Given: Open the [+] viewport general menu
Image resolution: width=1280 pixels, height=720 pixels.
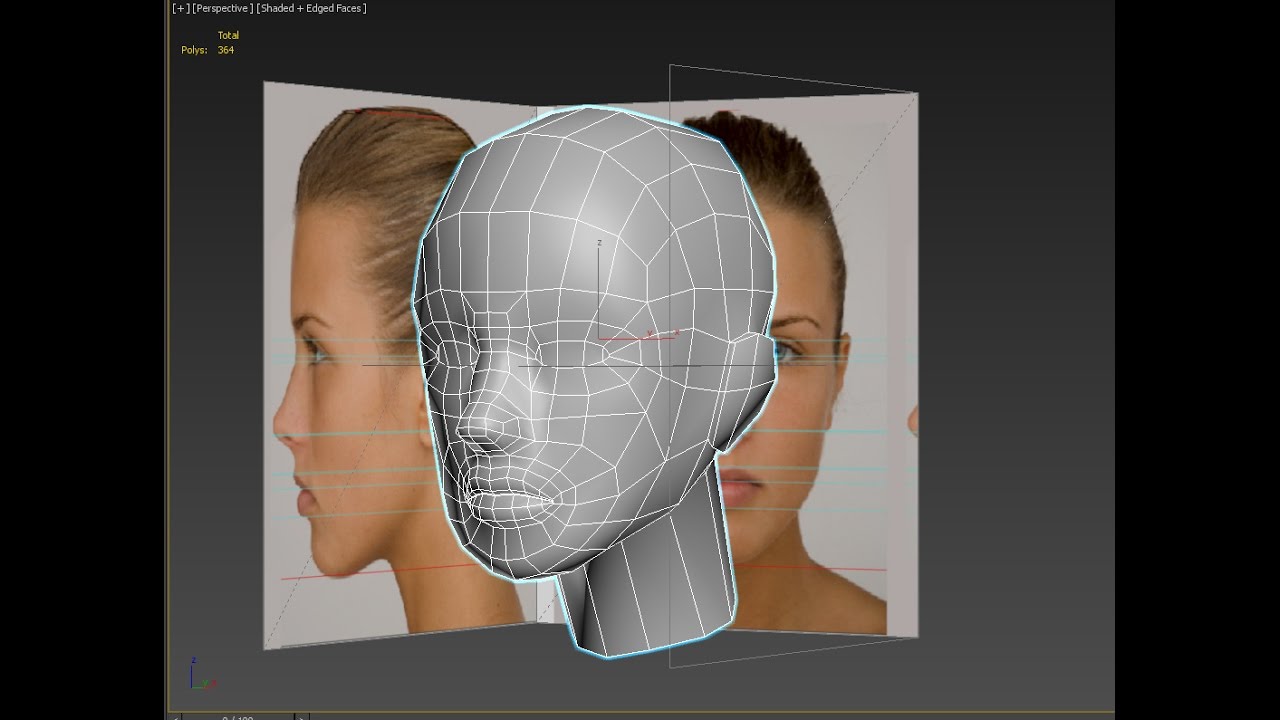Looking at the screenshot, I should pos(180,8).
